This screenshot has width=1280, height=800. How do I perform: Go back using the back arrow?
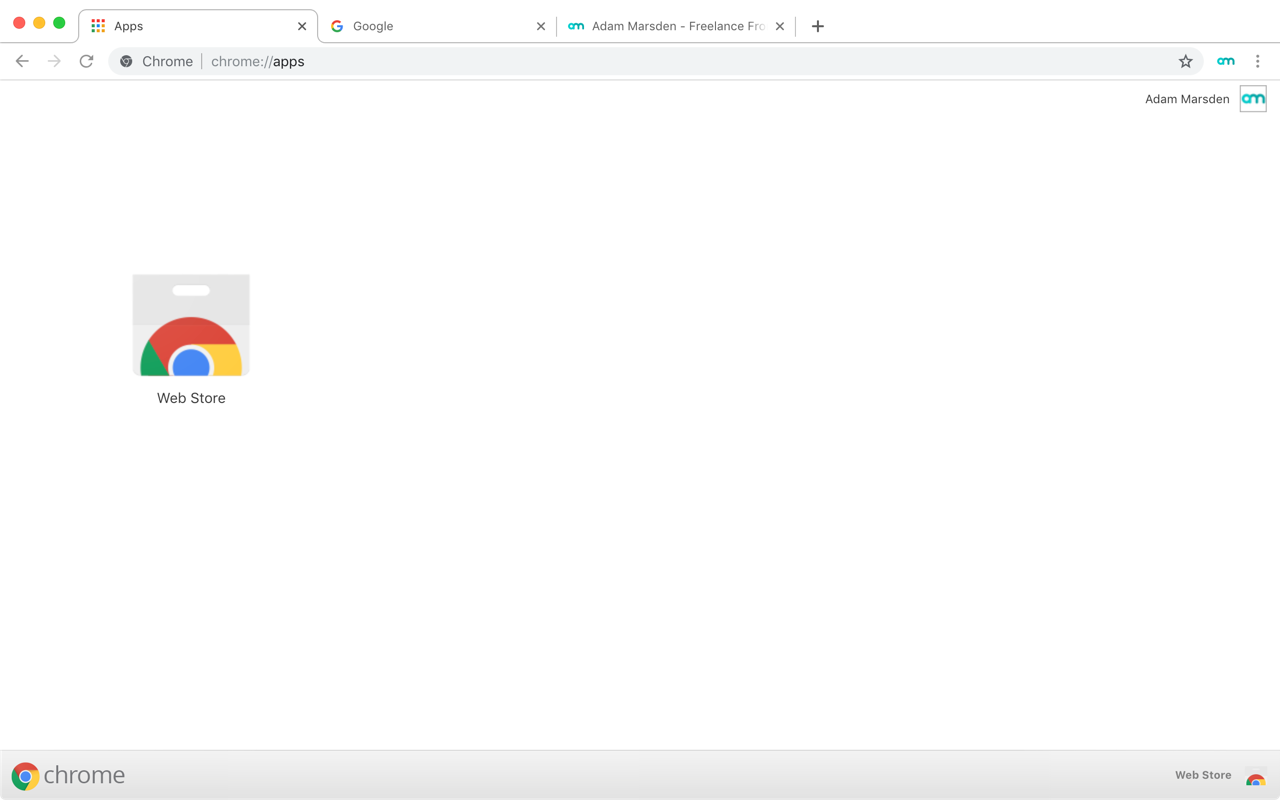pyautogui.click(x=22, y=61)
